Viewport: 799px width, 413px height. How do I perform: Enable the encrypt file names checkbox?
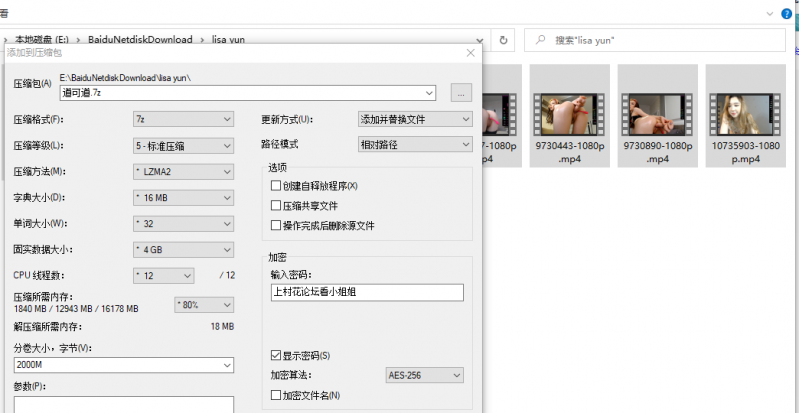click(277, 396)
